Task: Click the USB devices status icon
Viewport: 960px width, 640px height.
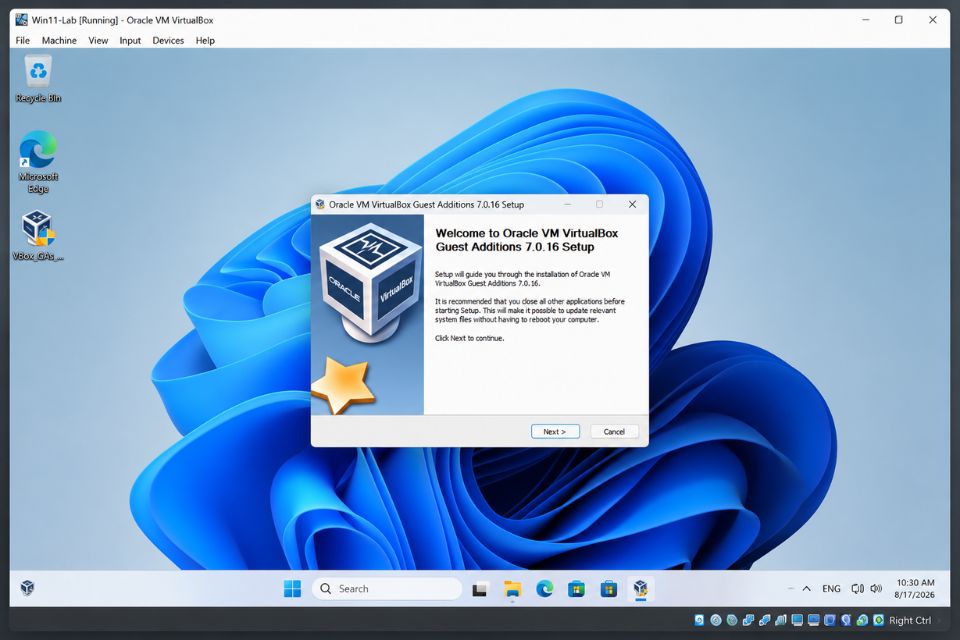Action: pyautogui.click(x=765, y=620)
